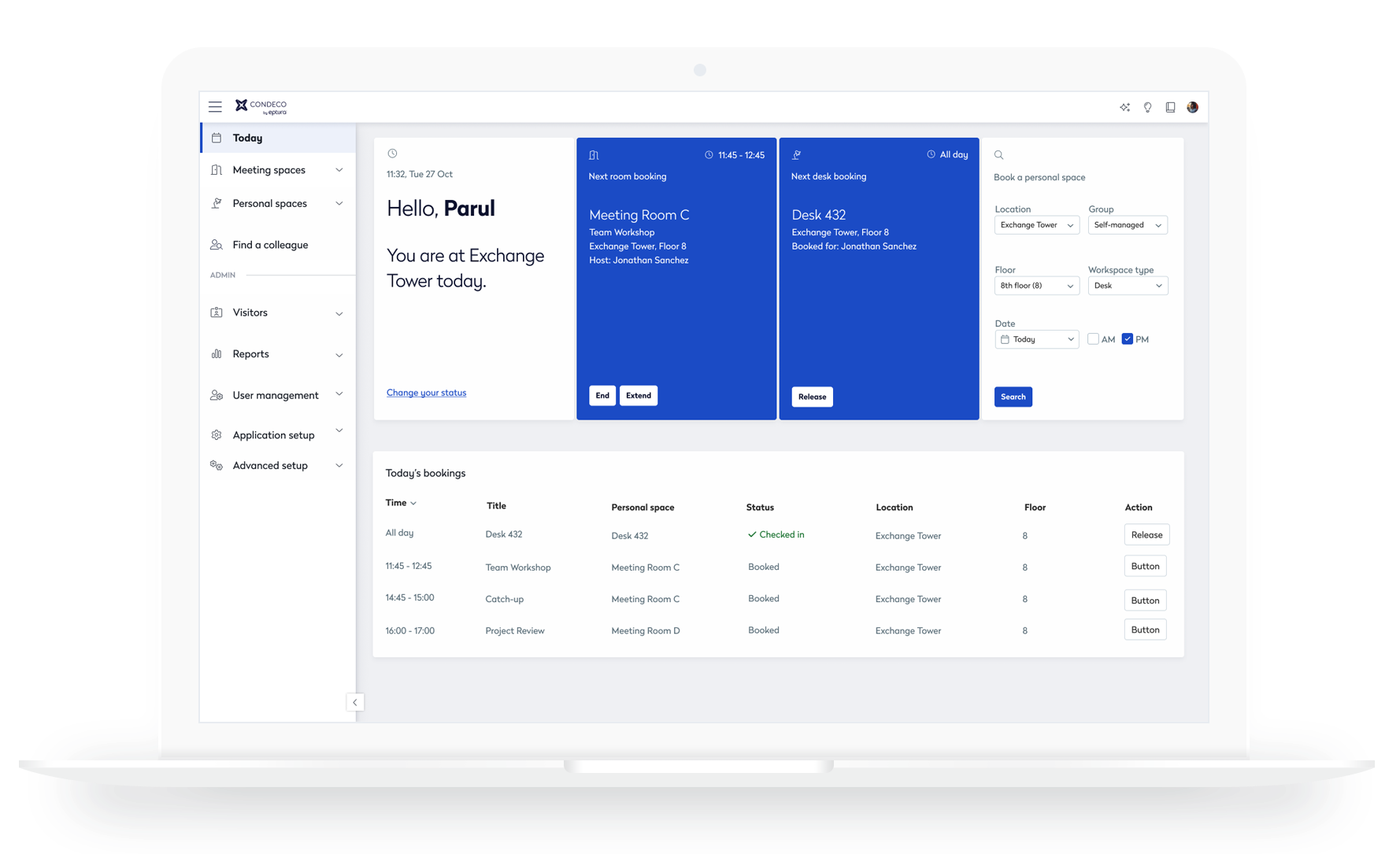Open the lightbulb tips icon

pos(1147,107)
